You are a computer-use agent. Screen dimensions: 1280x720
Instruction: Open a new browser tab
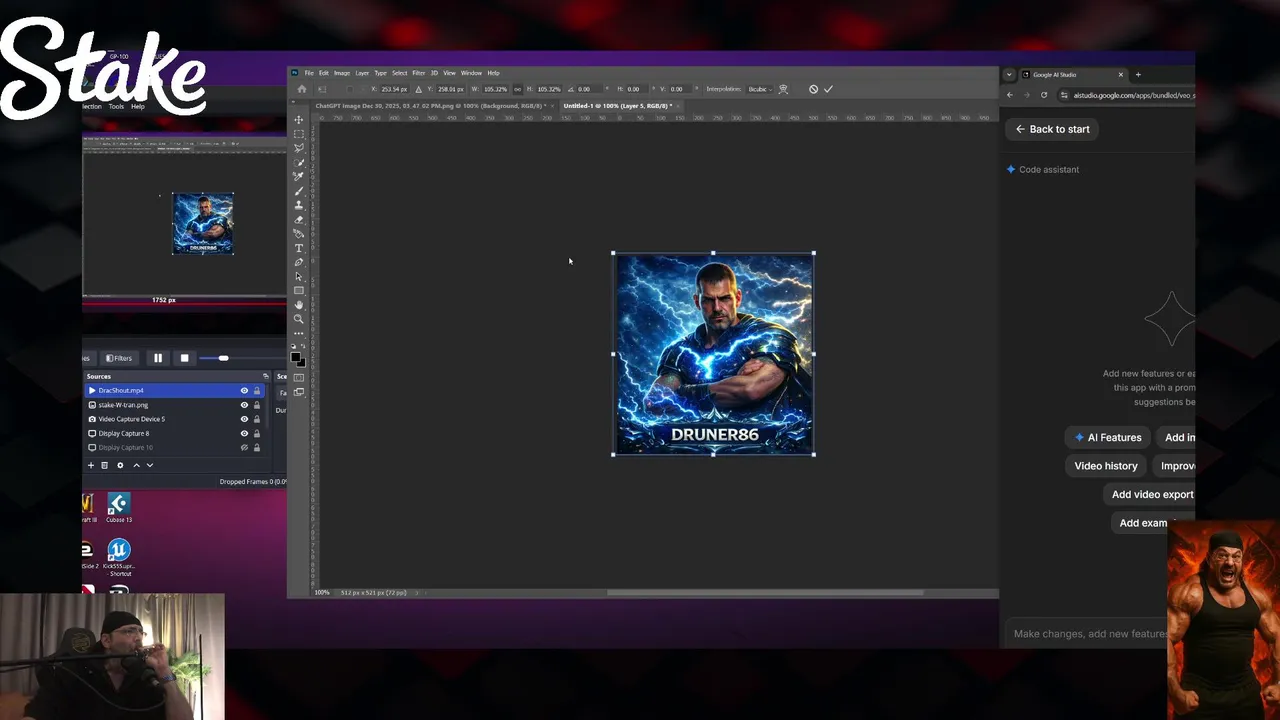click(x=1138, y=74)
